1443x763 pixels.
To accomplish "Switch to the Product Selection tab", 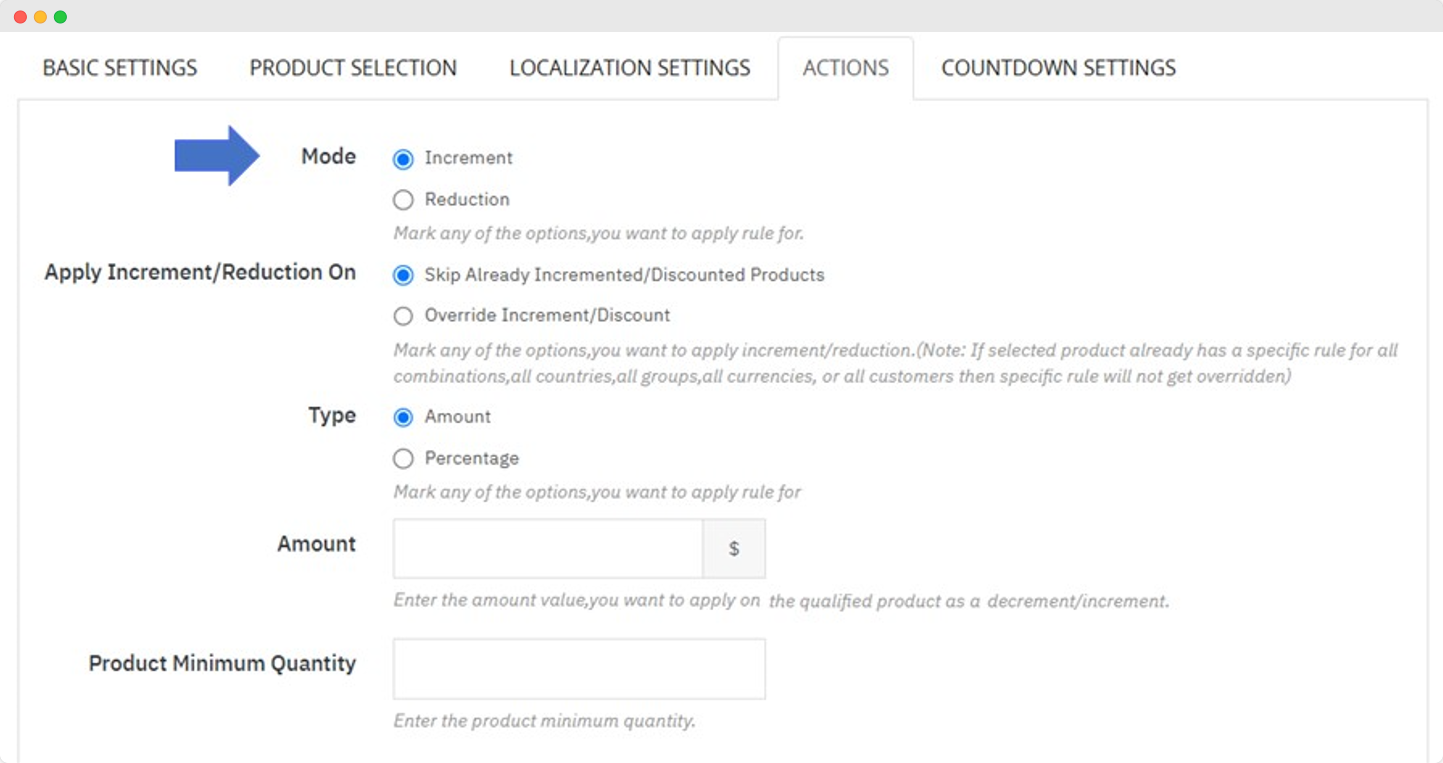I will coord(353,68).
